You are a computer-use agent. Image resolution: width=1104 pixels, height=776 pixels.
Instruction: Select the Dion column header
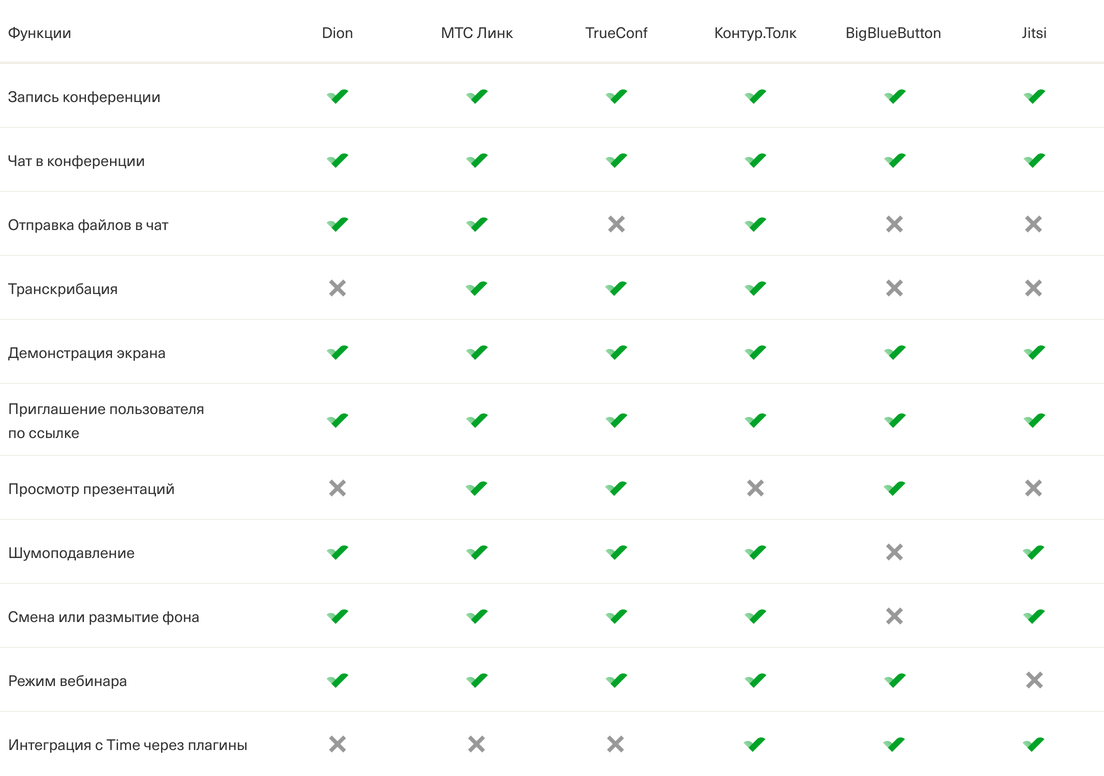(x=337, y=33)
